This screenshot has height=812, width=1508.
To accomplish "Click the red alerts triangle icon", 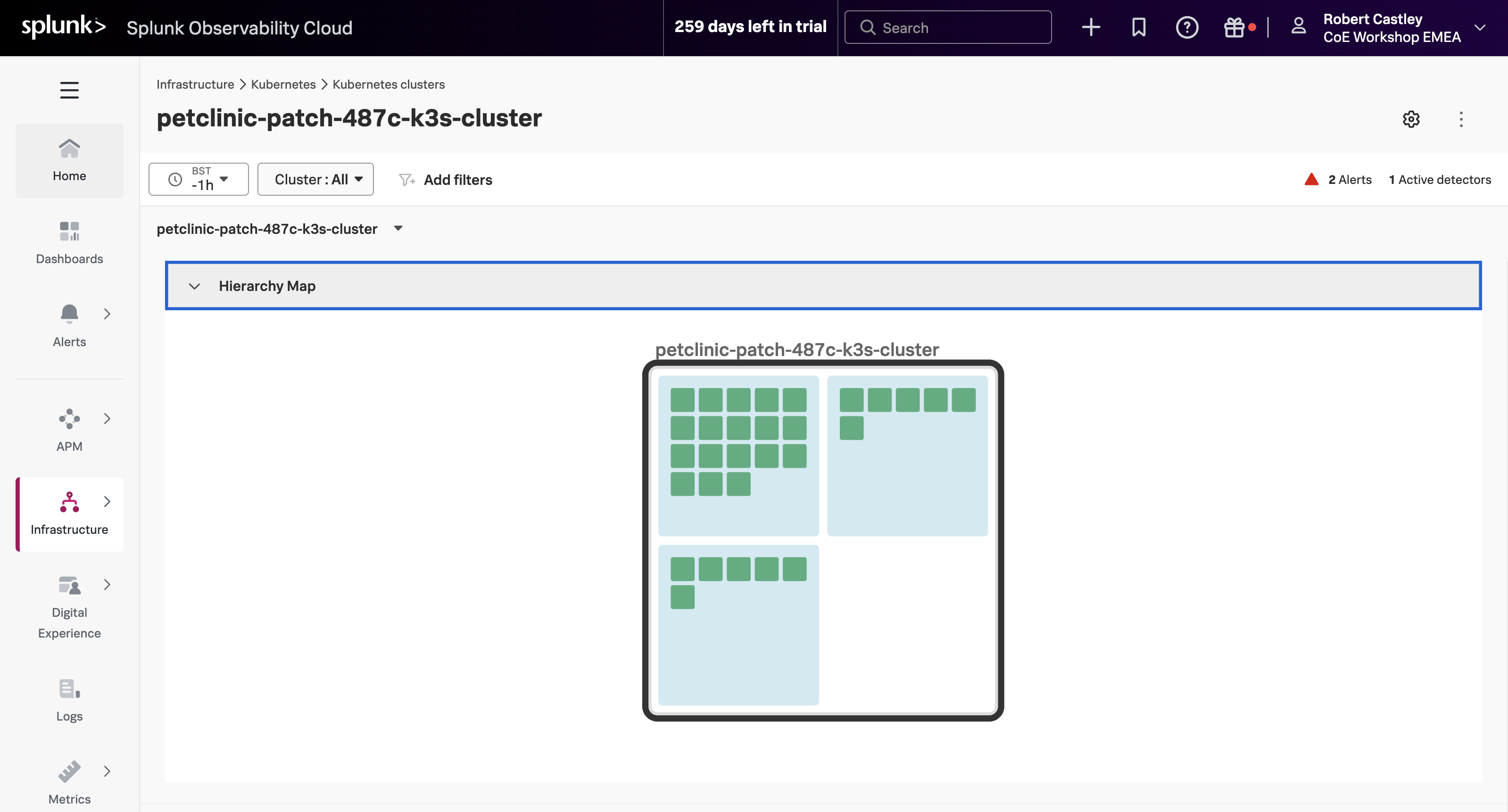I will point(1311,180).
